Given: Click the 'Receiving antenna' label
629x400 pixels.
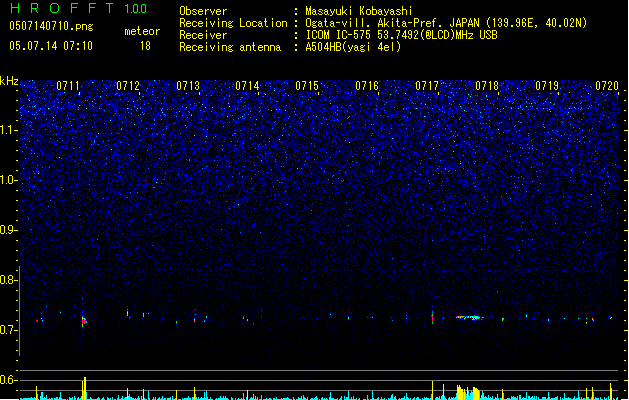Looking at the screenshot, I should pyautogui.click(x=230, y=47).
